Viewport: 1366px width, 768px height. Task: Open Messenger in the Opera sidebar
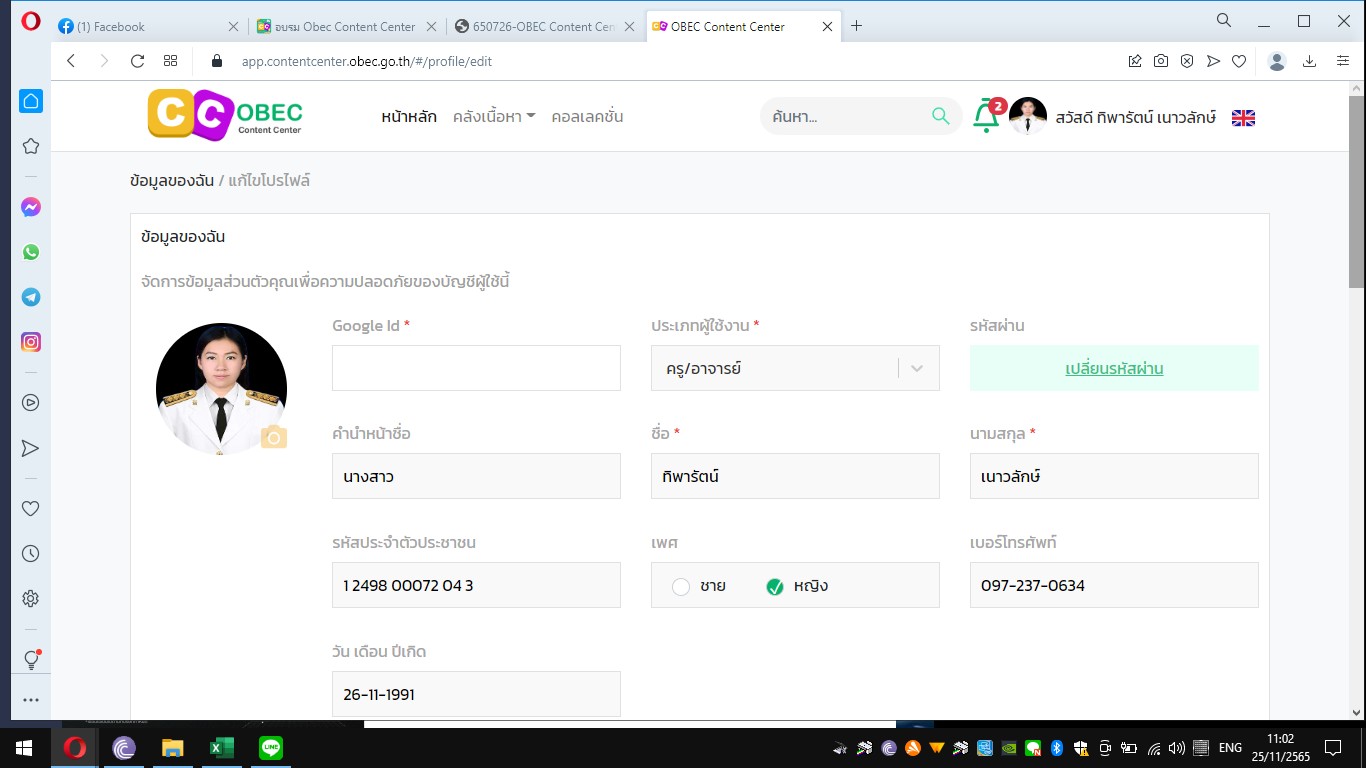(31, 208)
